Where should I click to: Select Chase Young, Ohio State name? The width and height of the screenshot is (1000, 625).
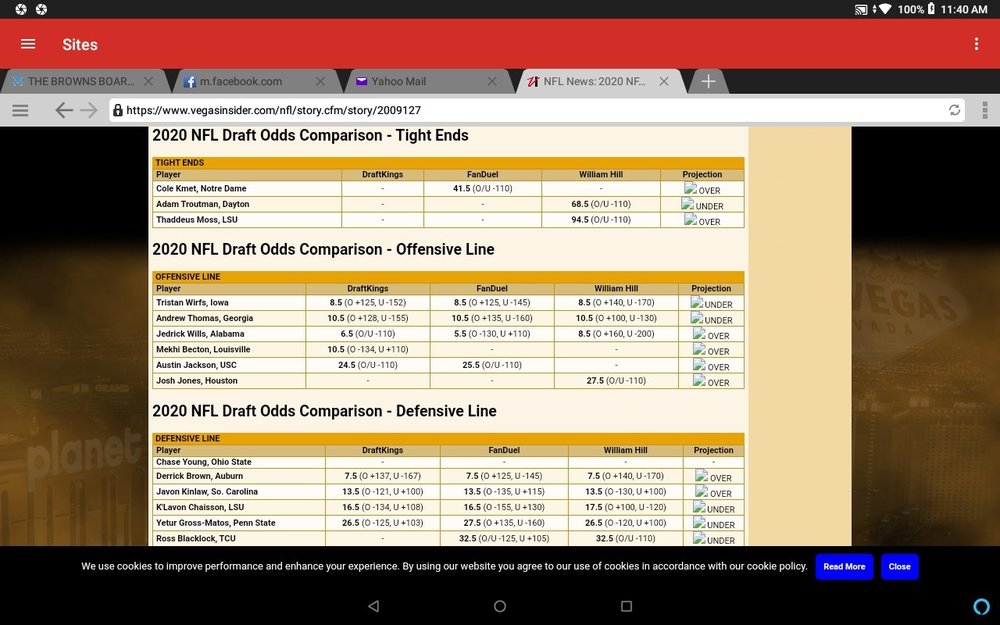pyautogui.click(x=203, y=462)
